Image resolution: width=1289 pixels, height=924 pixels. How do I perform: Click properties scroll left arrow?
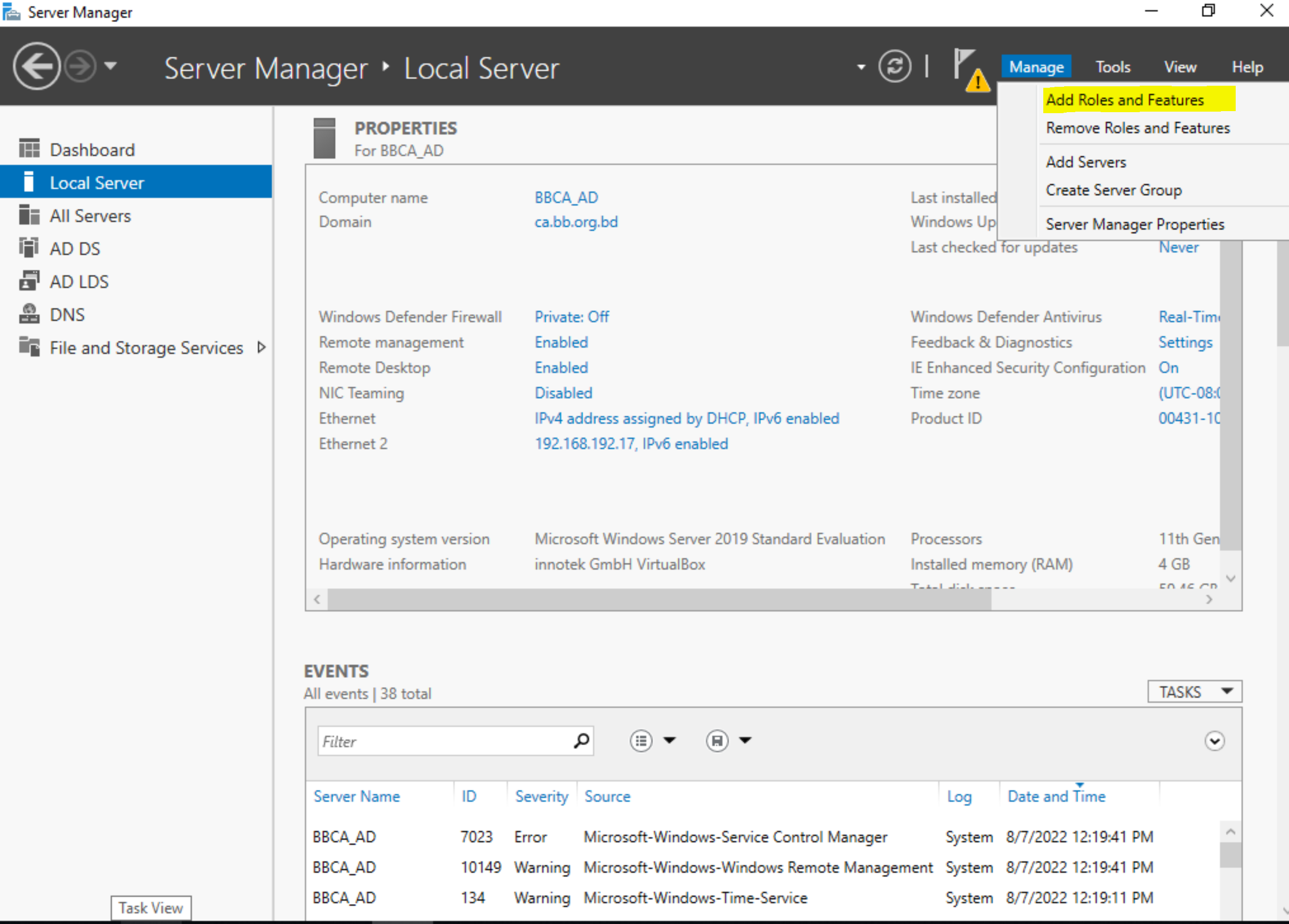[x=317, y=599]
